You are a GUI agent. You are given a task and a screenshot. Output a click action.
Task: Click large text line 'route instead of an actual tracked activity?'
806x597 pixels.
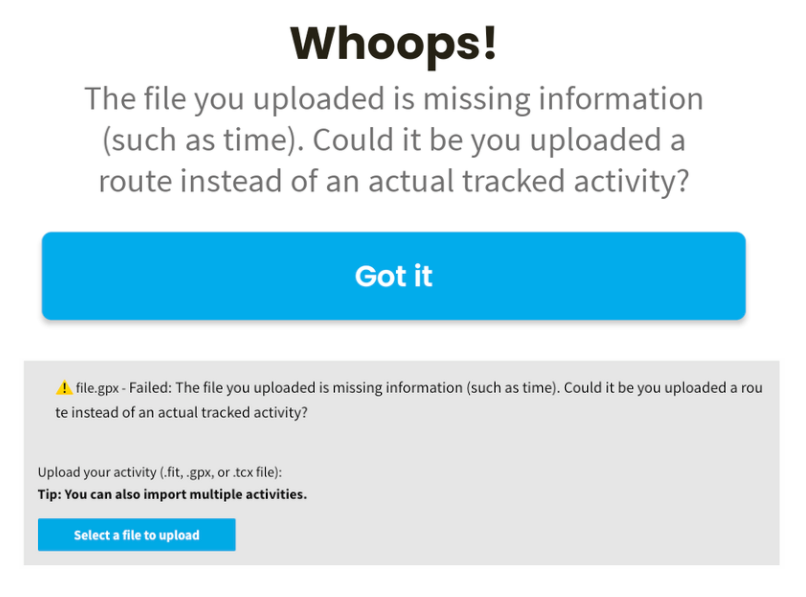(393, 181)
